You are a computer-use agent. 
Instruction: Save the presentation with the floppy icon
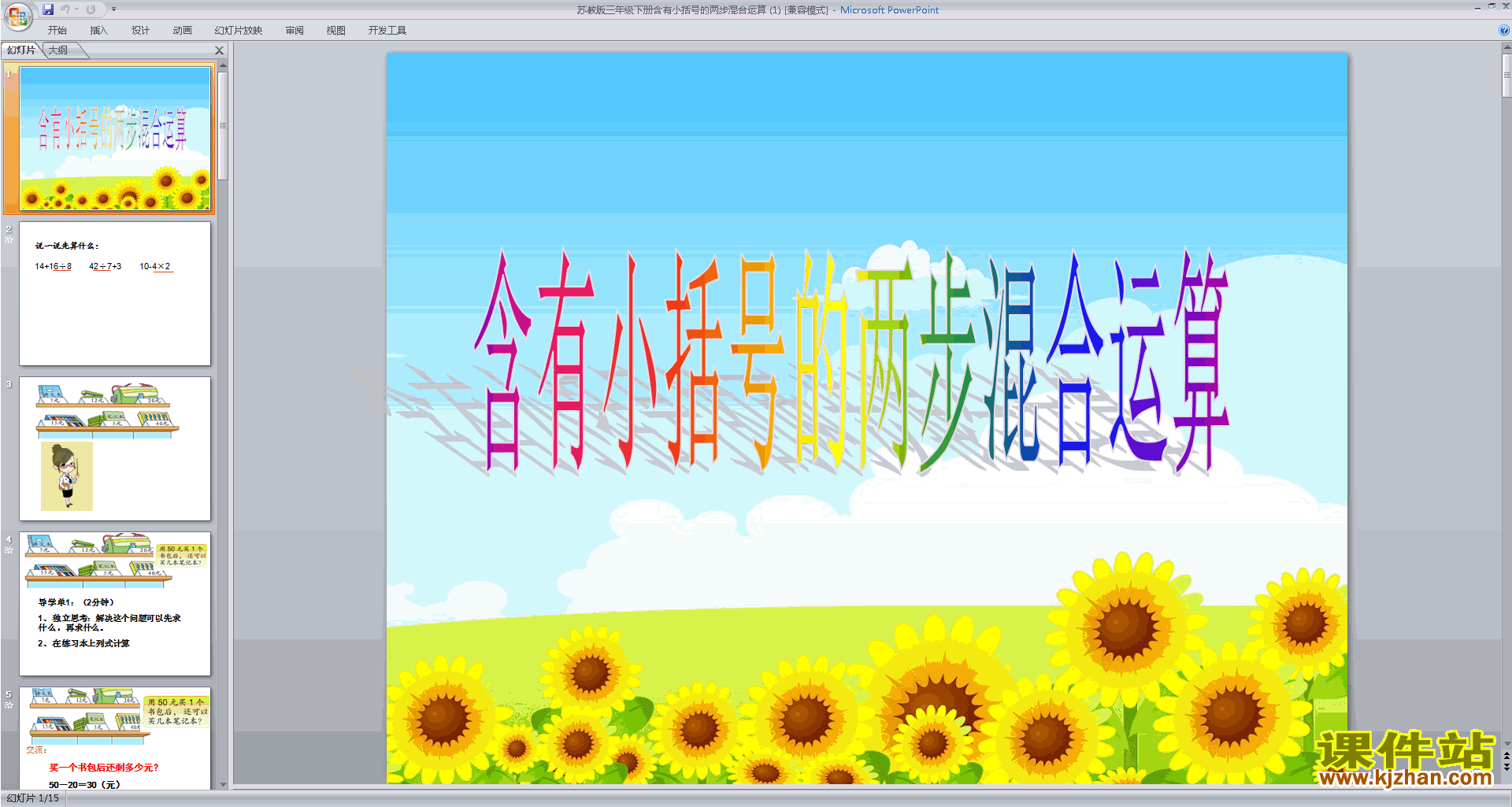click(48, 9)
